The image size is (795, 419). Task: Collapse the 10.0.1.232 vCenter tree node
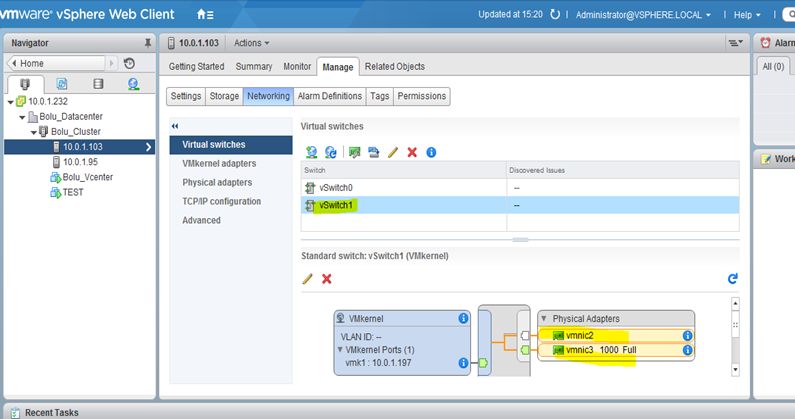(x=11, y=102)
